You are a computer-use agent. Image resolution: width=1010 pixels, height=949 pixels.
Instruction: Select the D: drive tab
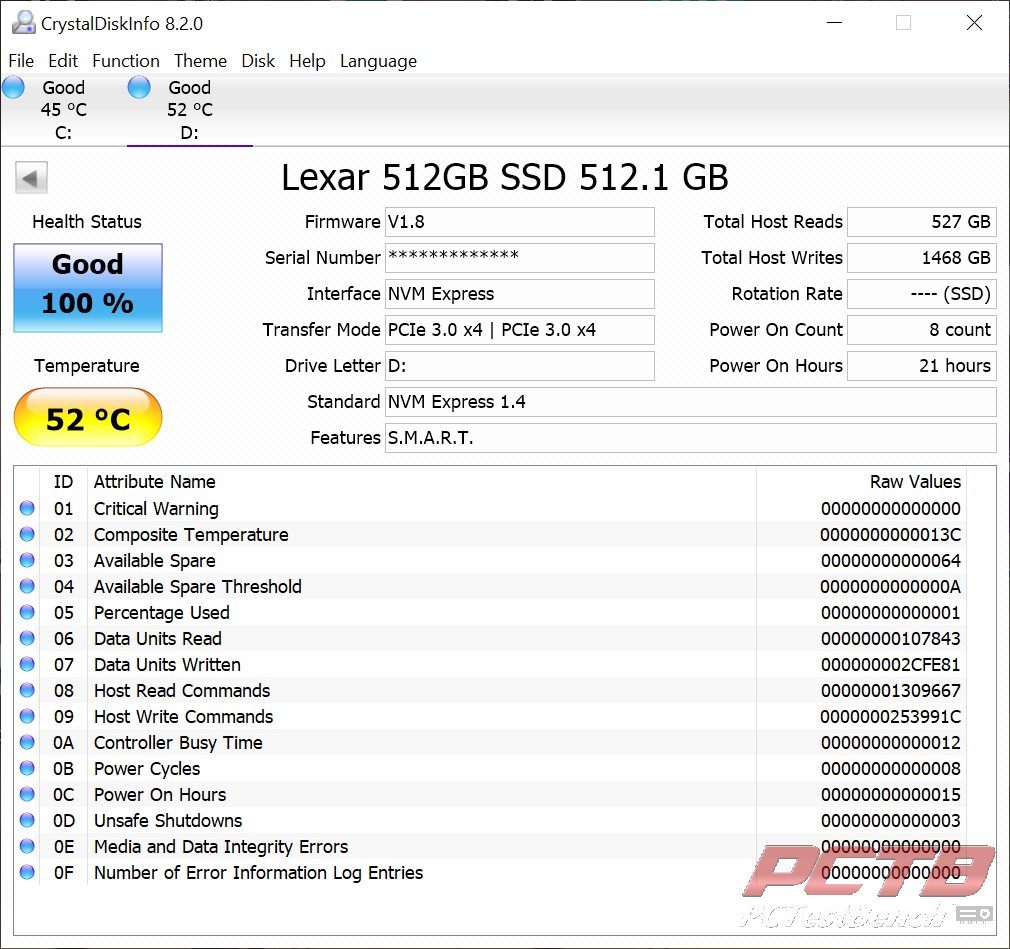pyautogui.click(x=189, y=110)
